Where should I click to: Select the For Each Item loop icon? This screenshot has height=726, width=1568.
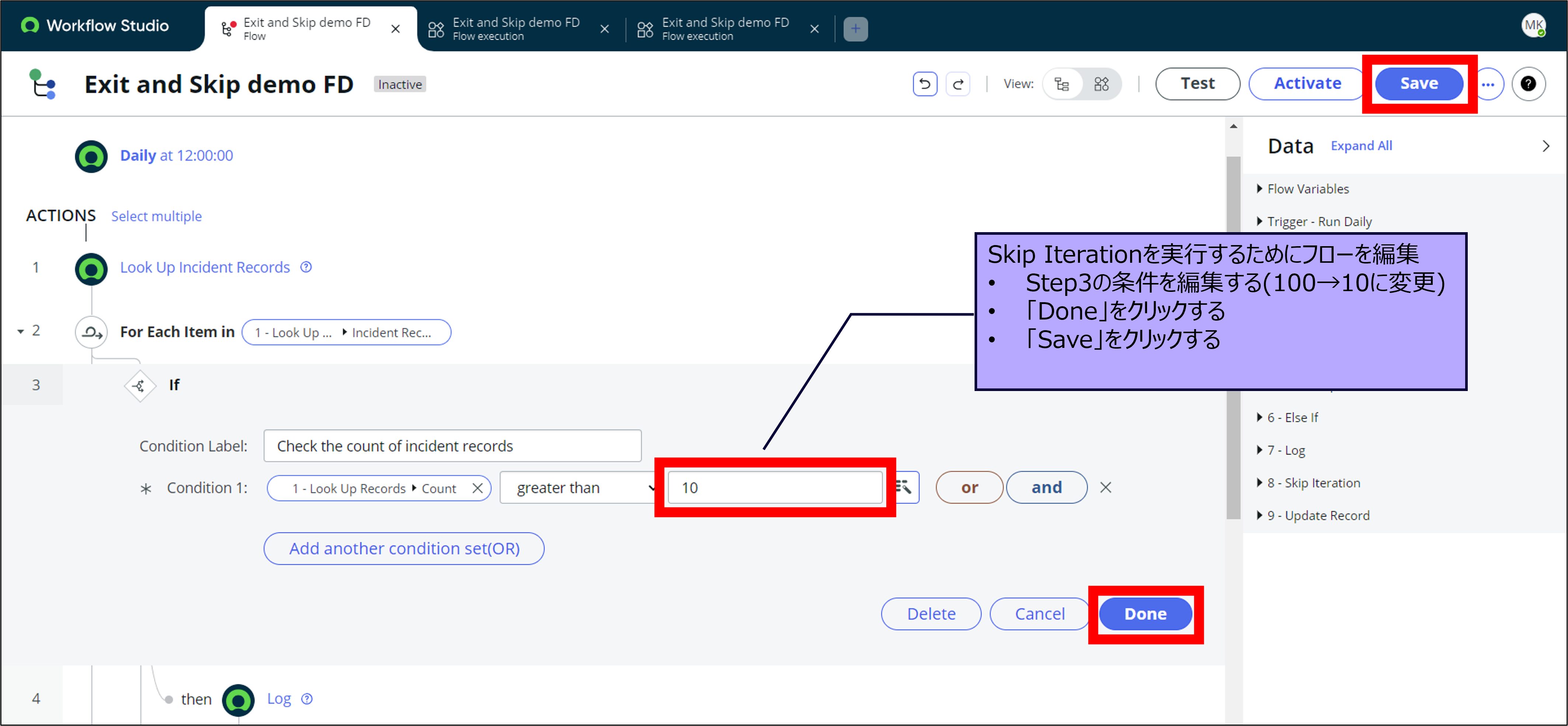(x=91, y=332)
